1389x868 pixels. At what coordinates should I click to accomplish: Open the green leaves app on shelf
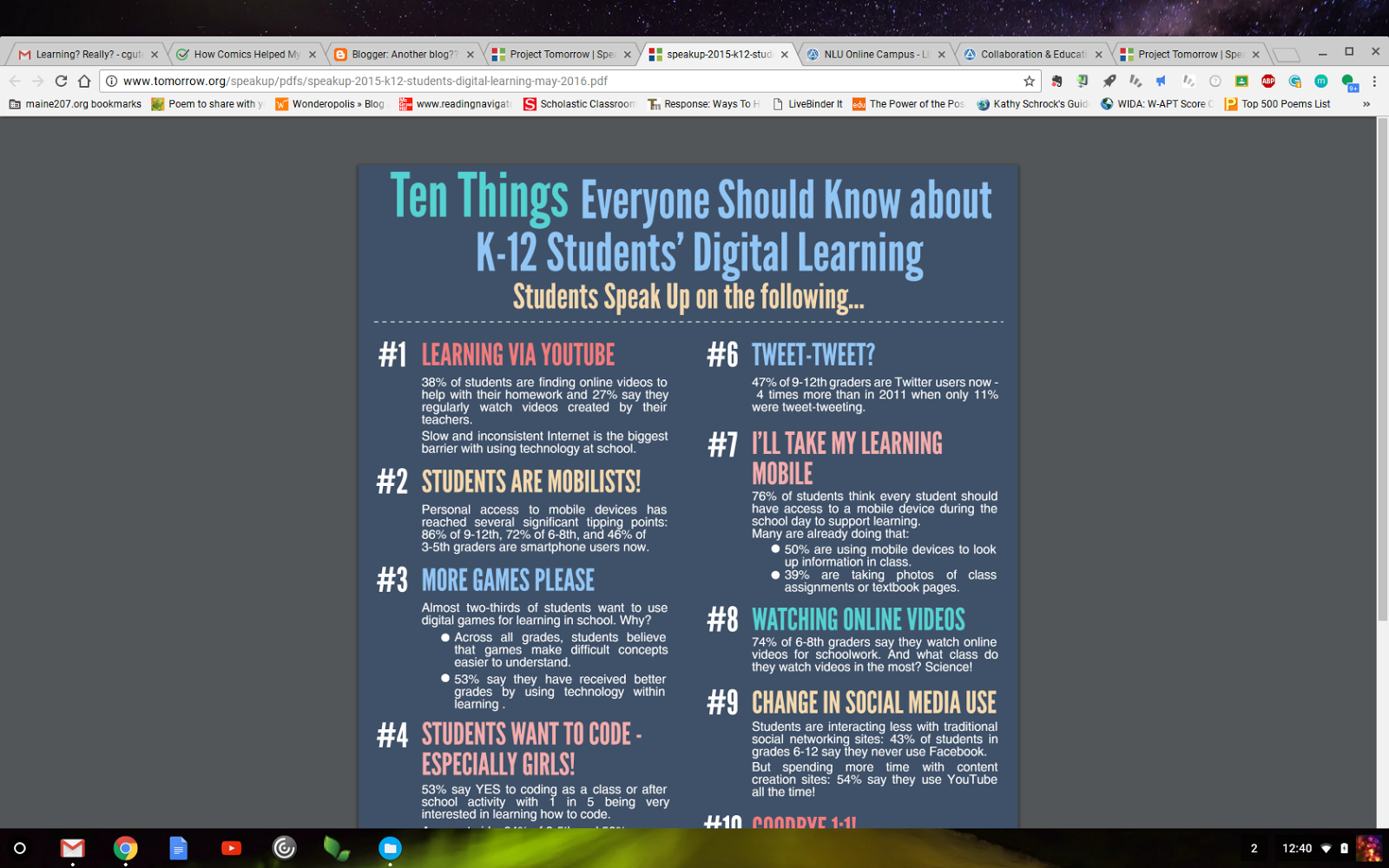click(x=337, y=848)
